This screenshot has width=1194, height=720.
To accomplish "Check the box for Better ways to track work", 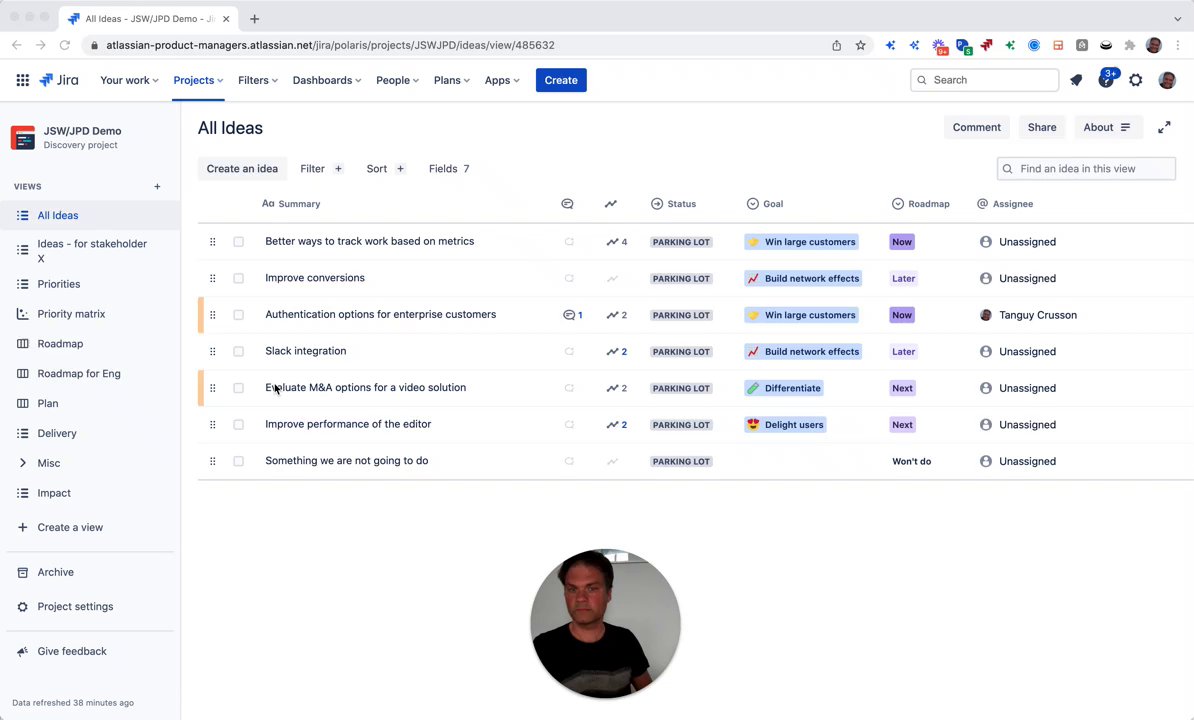I will (238, 242).
